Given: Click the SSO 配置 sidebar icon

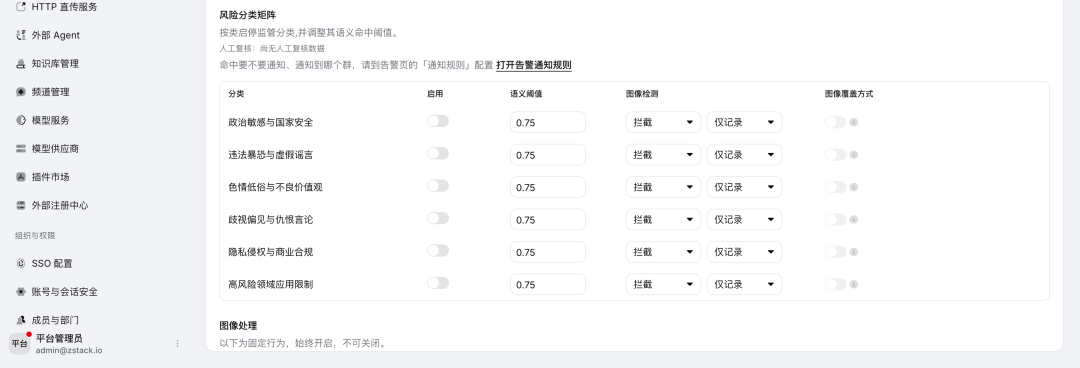Looking at the screenshot, I should 21,263.
